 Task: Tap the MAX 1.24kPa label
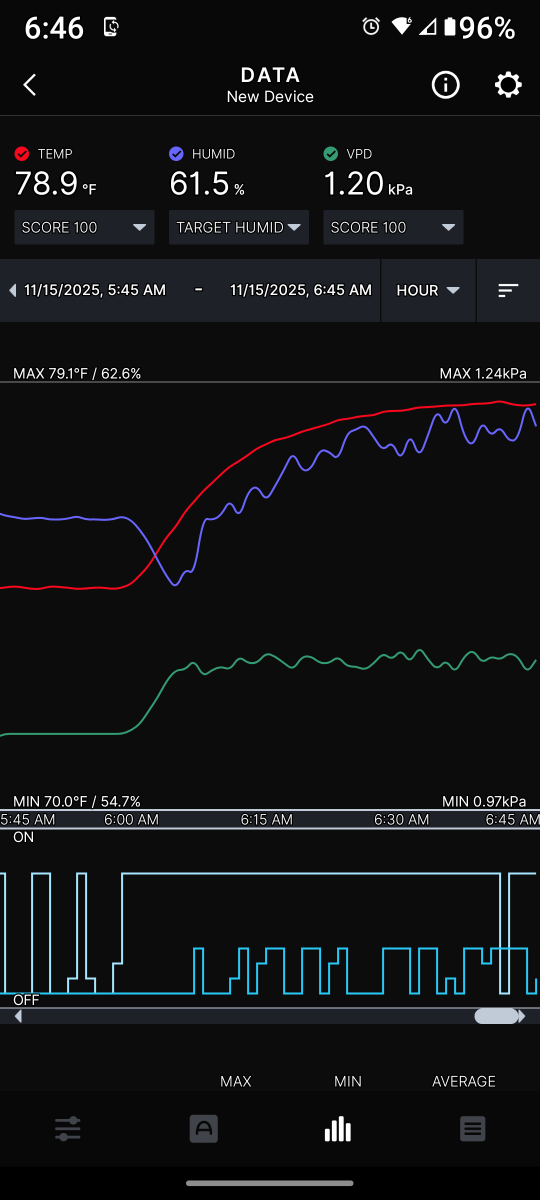pos(483,374)
